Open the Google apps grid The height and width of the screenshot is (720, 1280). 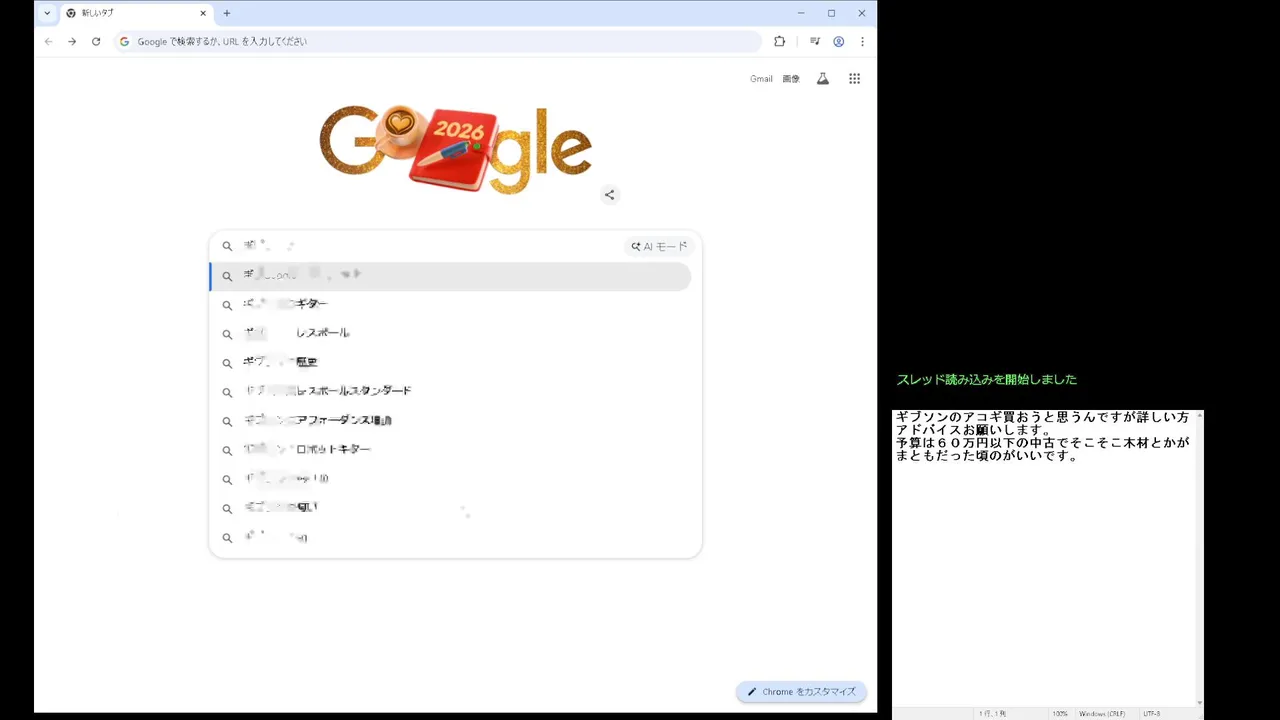855,79
